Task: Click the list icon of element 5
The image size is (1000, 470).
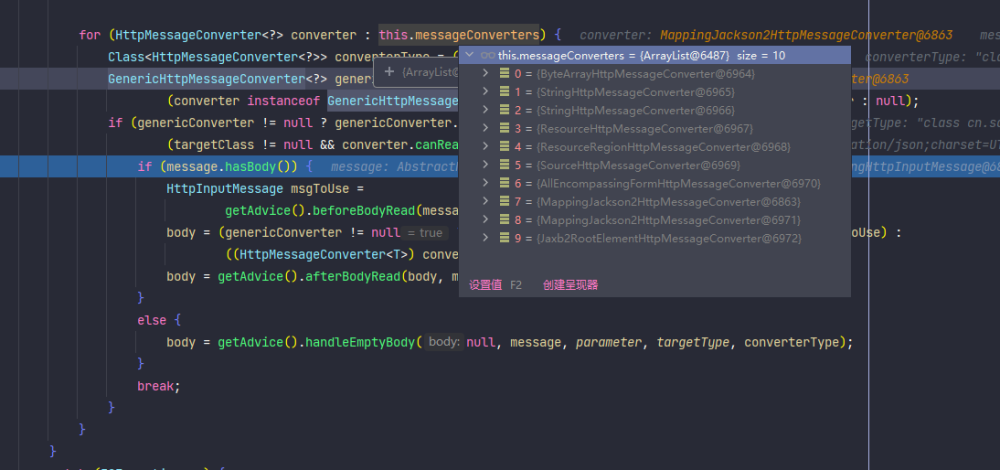Action: [505, 165]
